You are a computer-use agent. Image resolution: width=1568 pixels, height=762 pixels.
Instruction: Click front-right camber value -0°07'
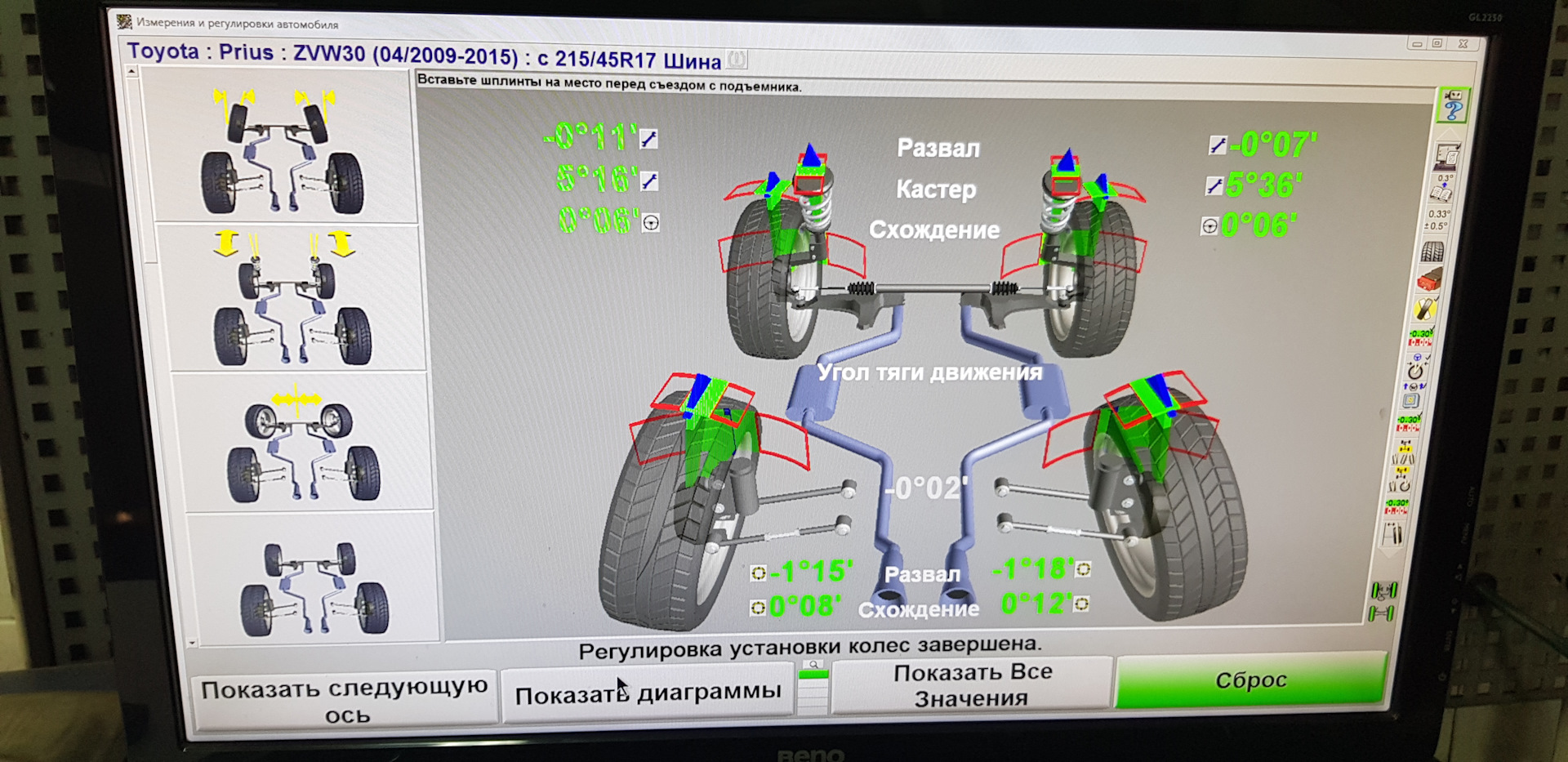click(1273, 145)
